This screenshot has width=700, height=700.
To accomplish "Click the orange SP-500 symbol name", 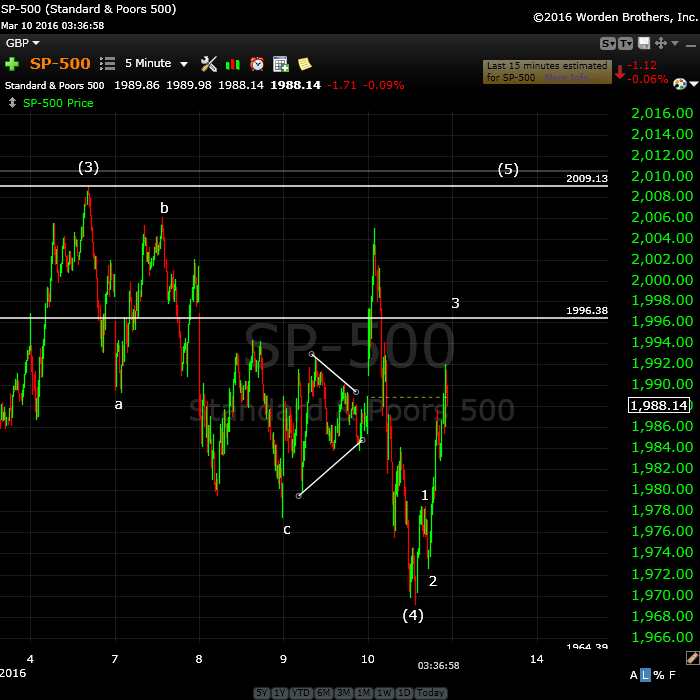I will [60, 63].
